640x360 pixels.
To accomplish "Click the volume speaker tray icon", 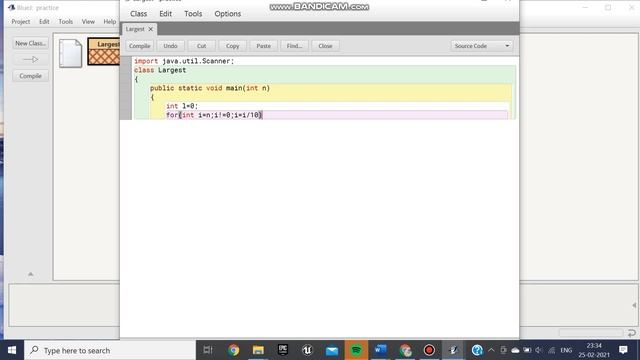I will [x=539, y=350].
